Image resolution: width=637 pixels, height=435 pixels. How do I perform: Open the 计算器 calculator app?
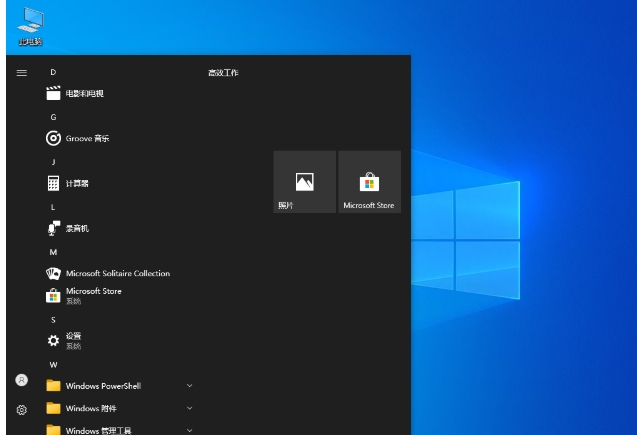[77, 184]
